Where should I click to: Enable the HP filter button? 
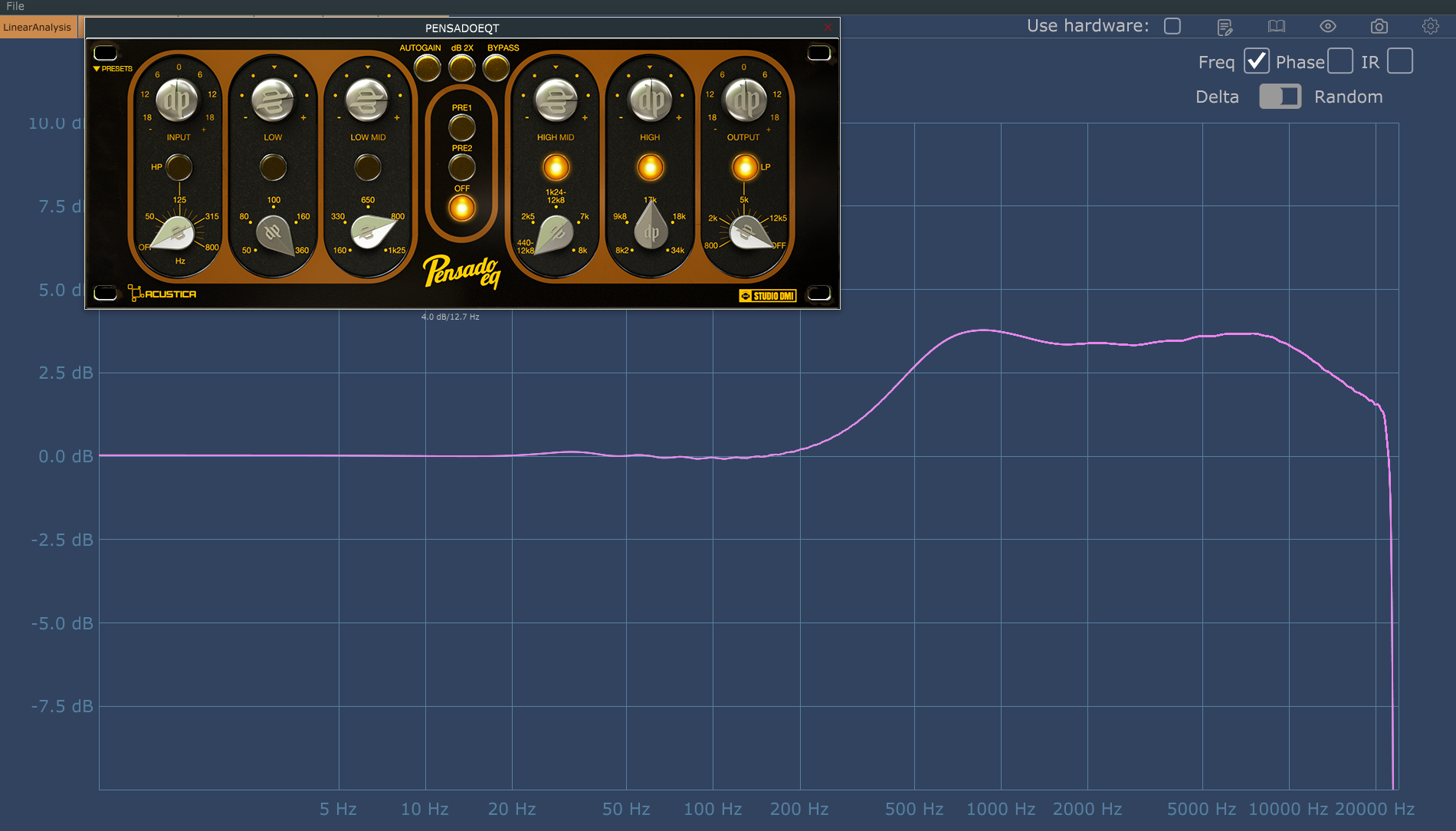coord(179,167)
